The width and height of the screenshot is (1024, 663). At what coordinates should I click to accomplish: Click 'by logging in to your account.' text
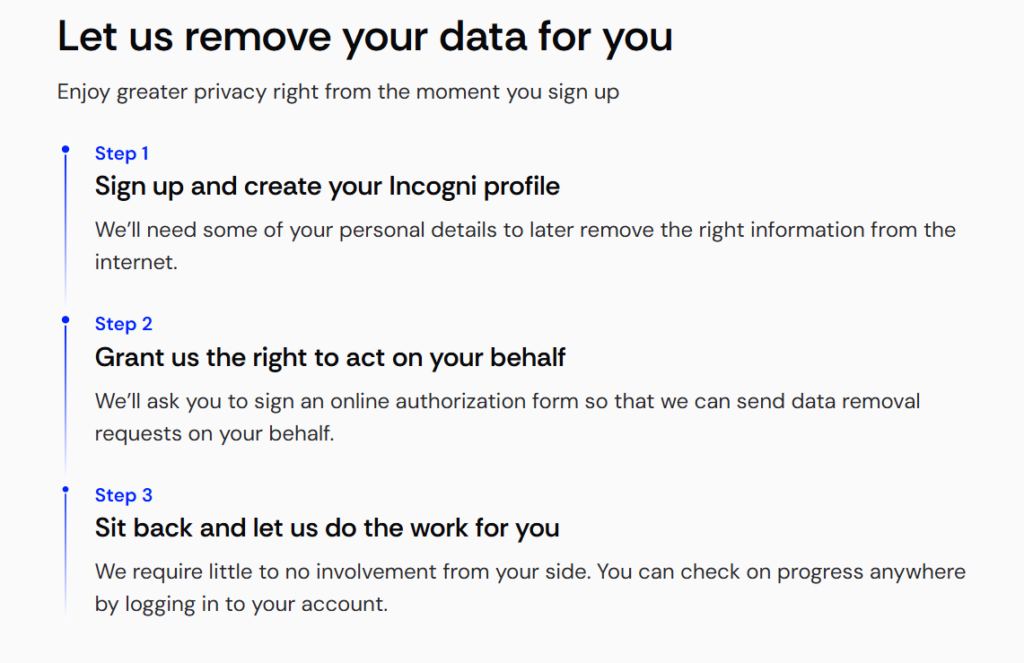(x=241, y=604)
